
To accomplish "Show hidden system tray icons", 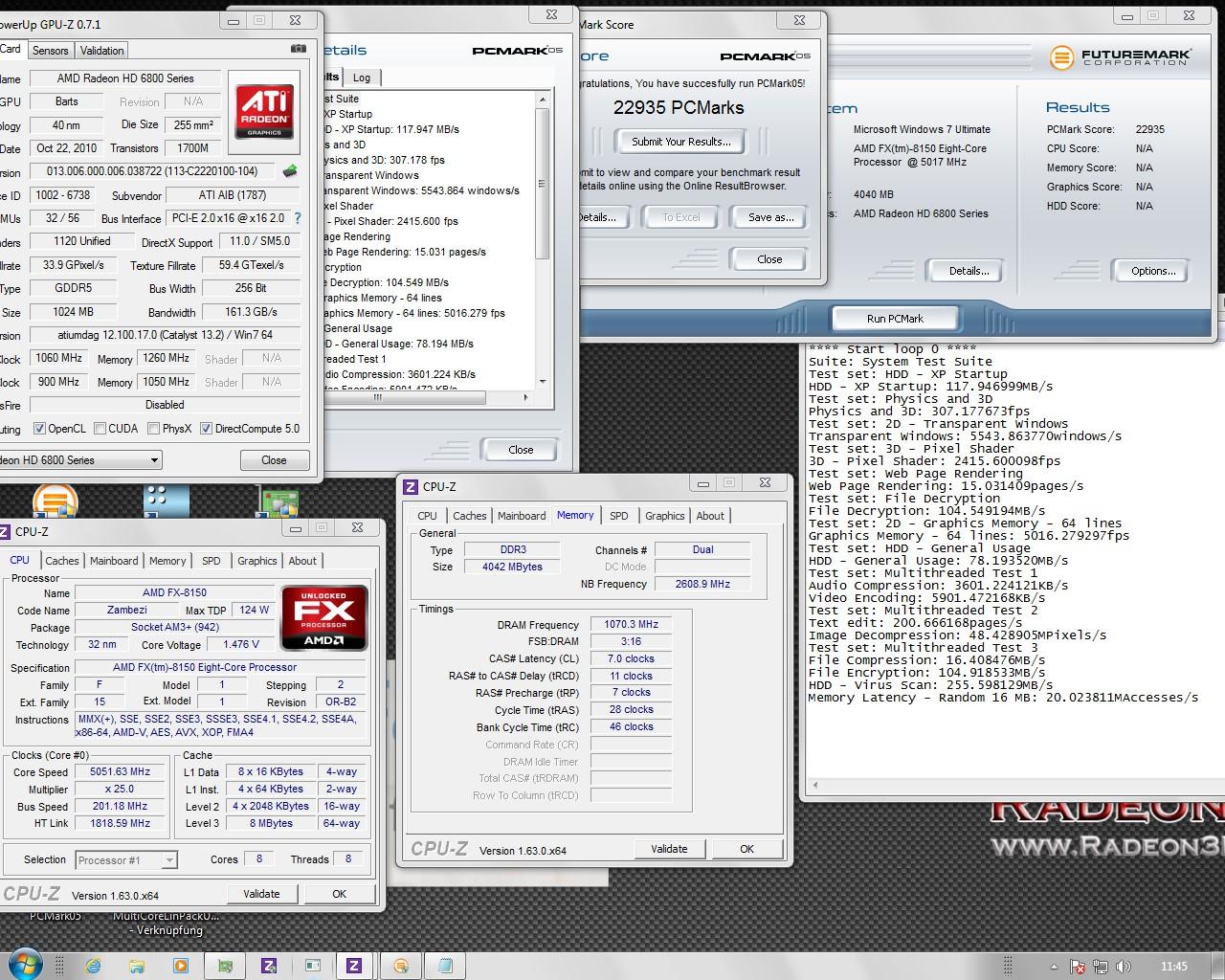I will 1054,967.
